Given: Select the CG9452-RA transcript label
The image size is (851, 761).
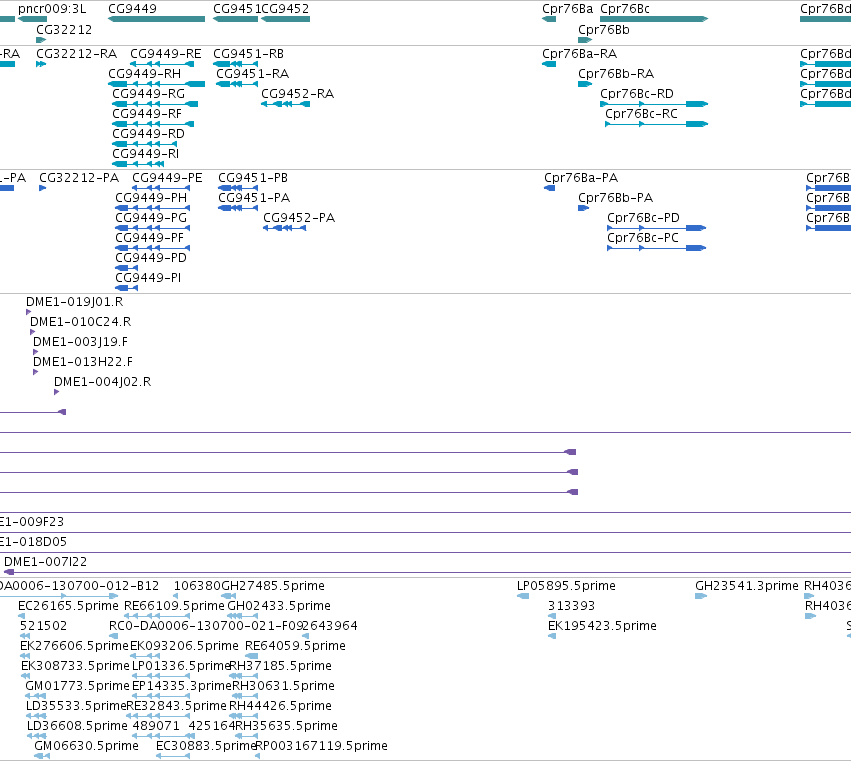Looking at the screenshot, I should tap(297, 94).
